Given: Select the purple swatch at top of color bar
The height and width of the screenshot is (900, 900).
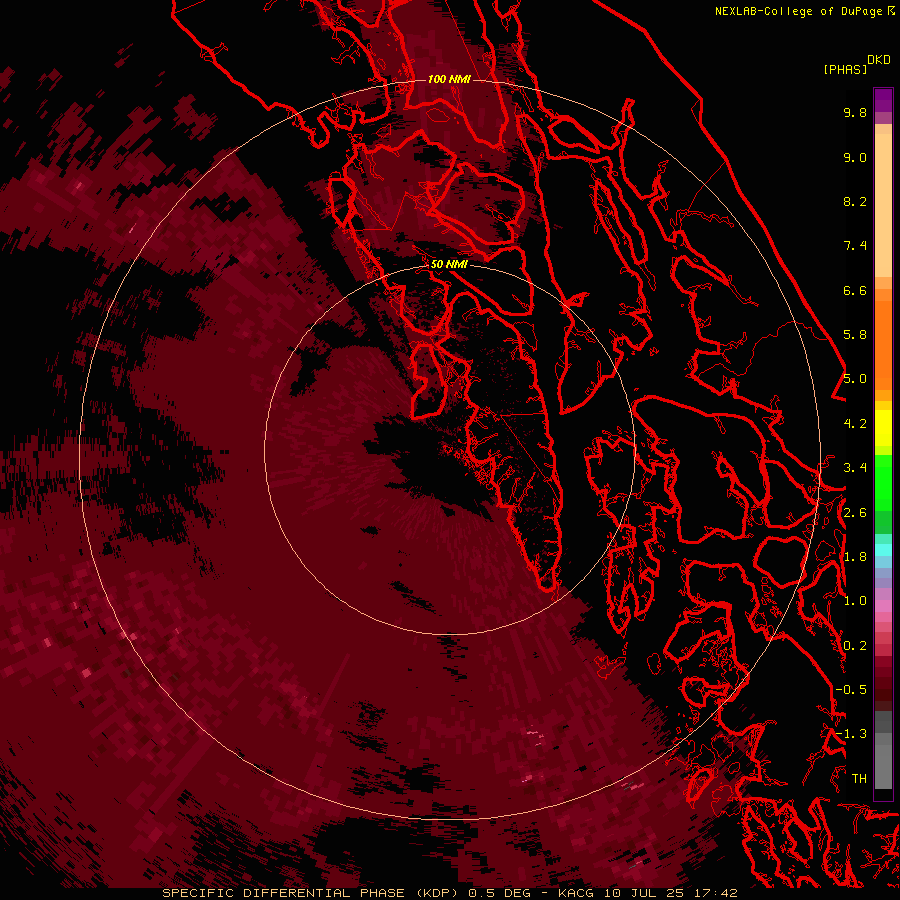Looking at the screenshot, I should pyautogui.click(x=883, y=100).
